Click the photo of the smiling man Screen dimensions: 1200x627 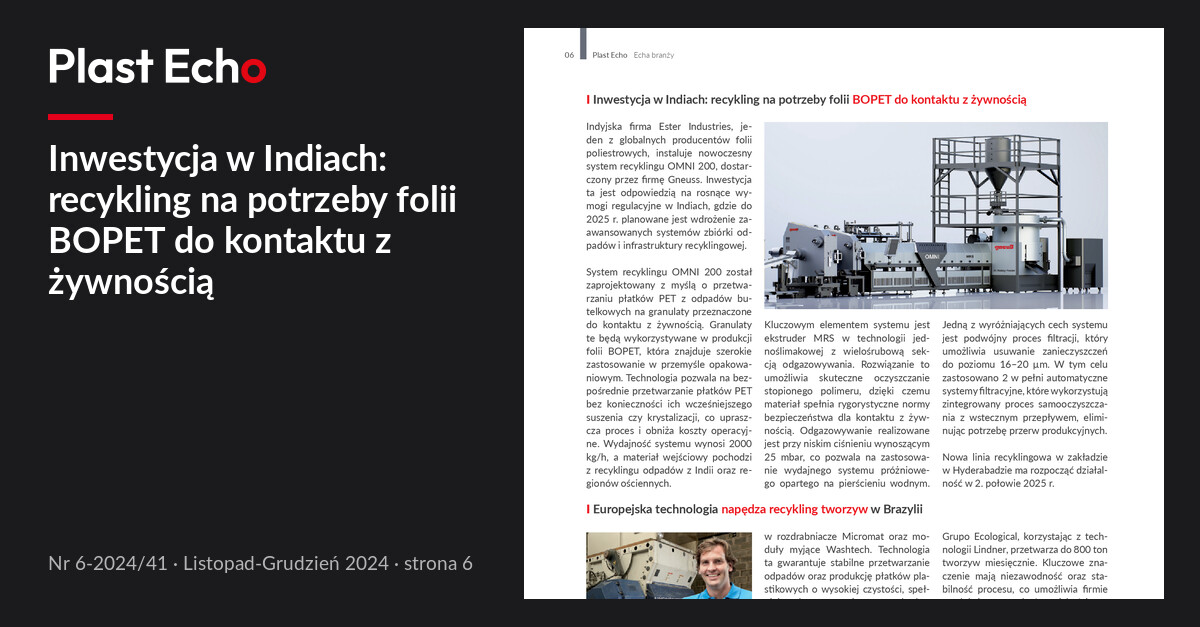(669, 566)
